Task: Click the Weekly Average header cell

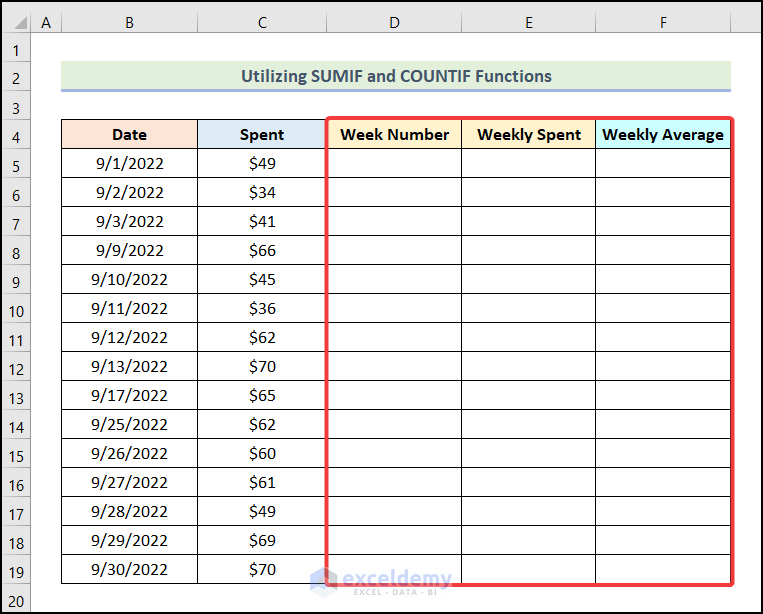Action: tap(663, 134)
